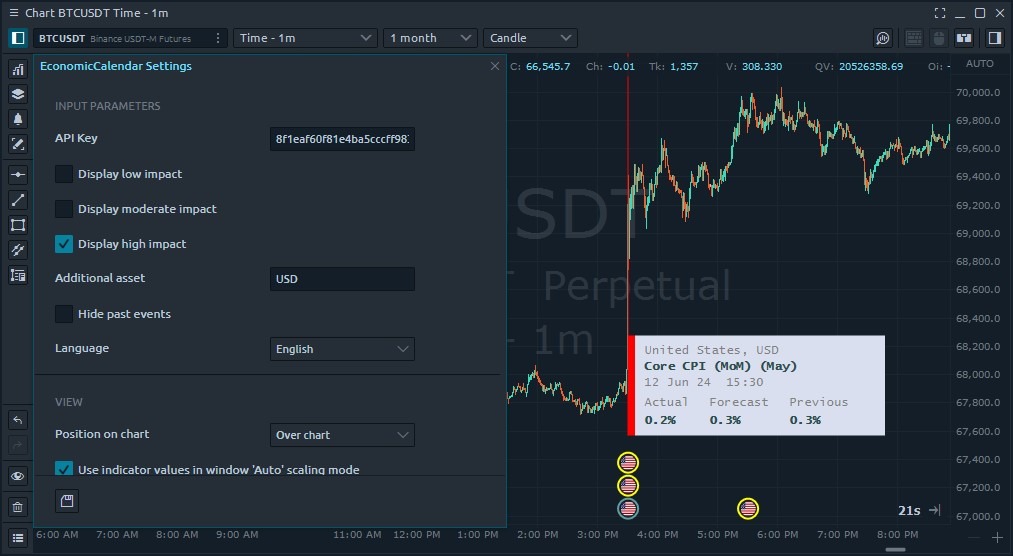This screenshot has height=556, width=1013.
Task: Enable Hide past events checkbox
Action: [63, 314]
